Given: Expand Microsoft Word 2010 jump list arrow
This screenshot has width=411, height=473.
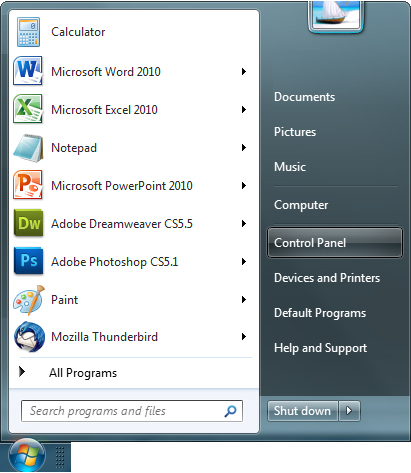Looking at the screenshot, I should (x=244, y=71).
